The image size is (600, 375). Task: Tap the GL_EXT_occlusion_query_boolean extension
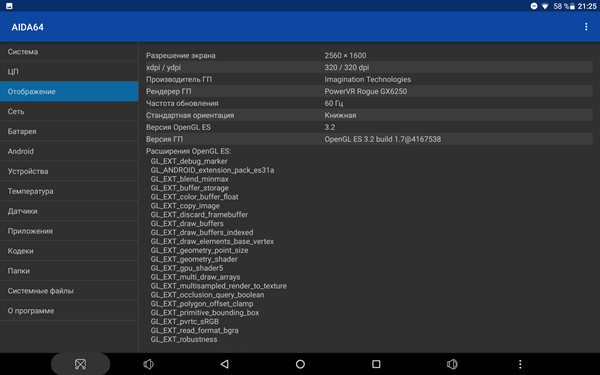[x=207, y=295]
